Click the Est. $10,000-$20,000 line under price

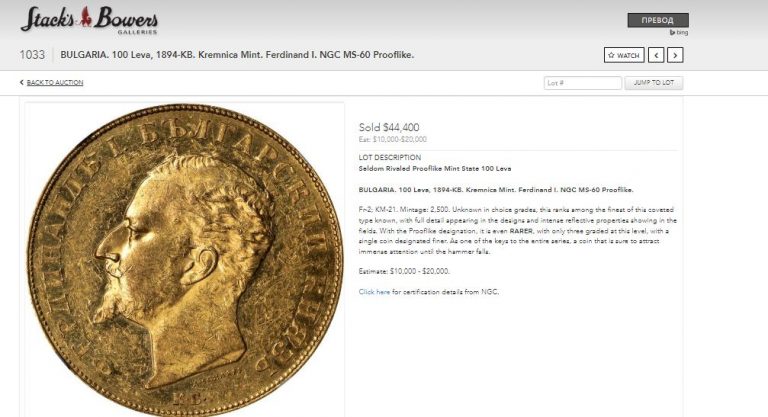click(x=392, y=139)
